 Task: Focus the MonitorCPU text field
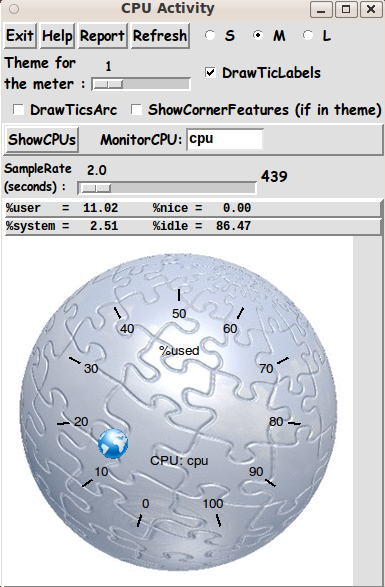click(x=225, y=139)
